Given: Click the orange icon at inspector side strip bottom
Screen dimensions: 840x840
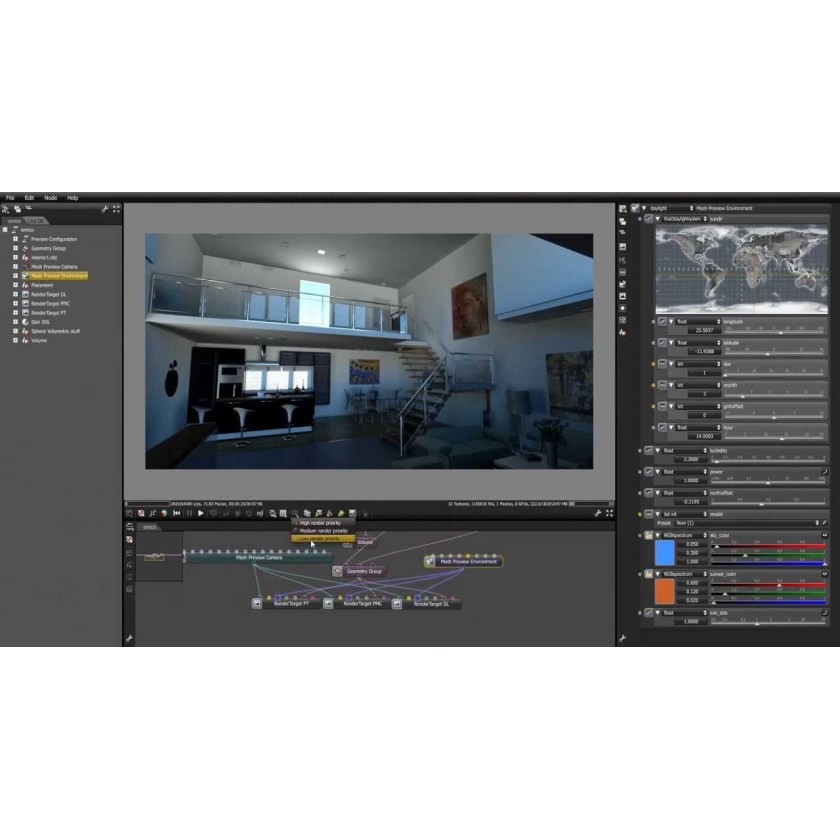Looking at the screenshot, I should (x=622, y=333).
